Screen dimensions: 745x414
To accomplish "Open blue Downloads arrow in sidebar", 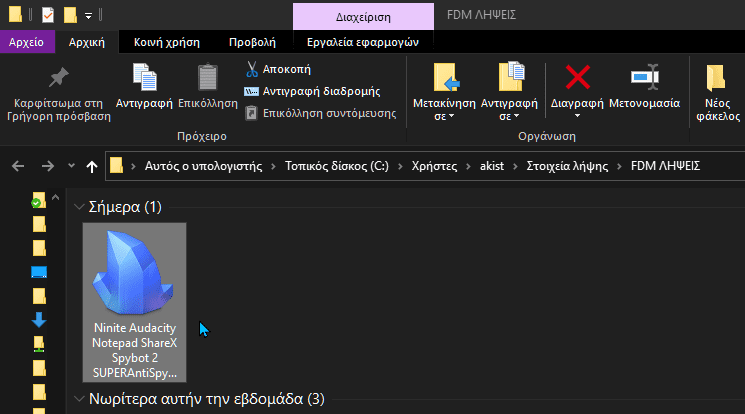I will [x=39, y=320].
